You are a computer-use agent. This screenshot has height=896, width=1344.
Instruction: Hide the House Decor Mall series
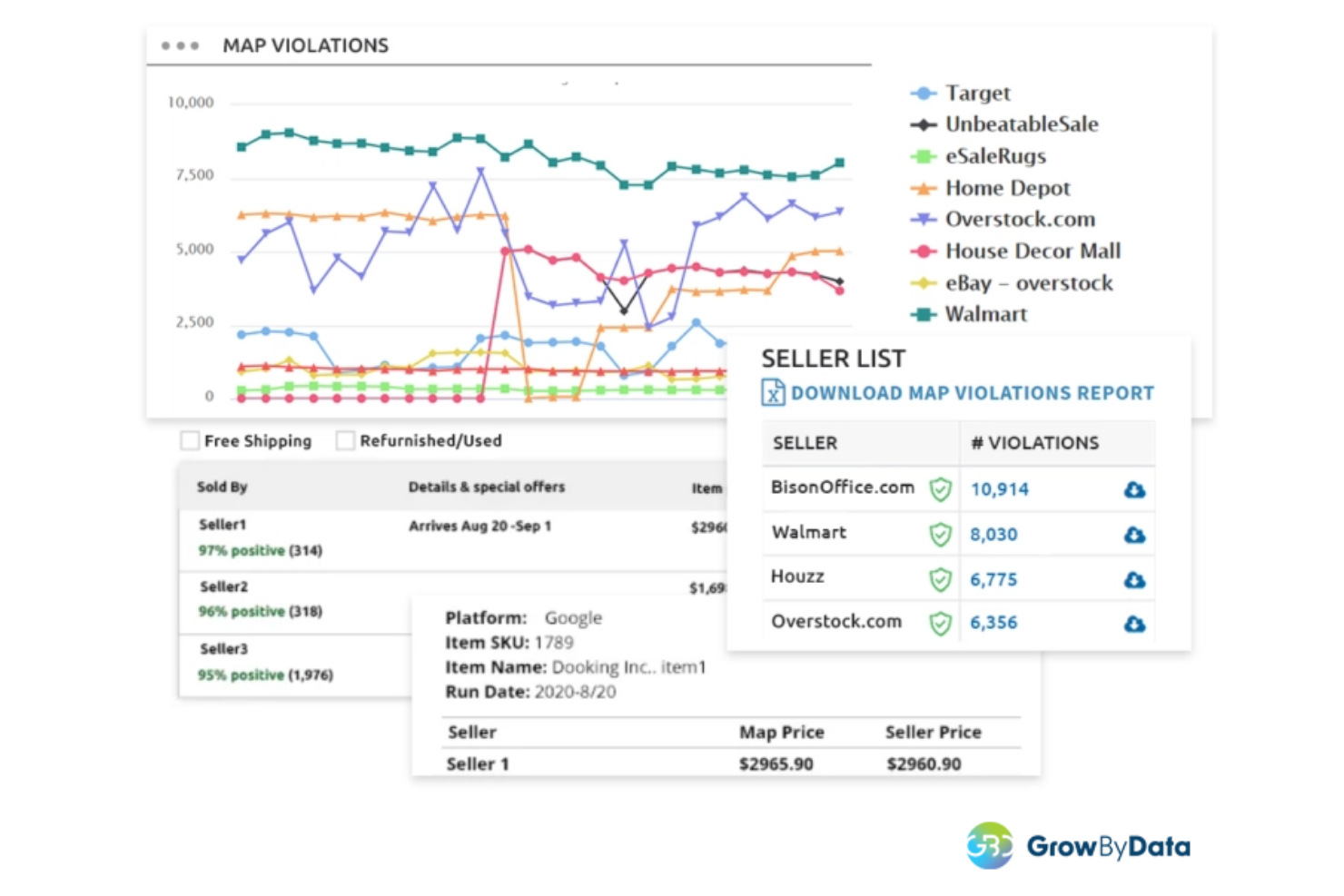tap(1015, 251)
